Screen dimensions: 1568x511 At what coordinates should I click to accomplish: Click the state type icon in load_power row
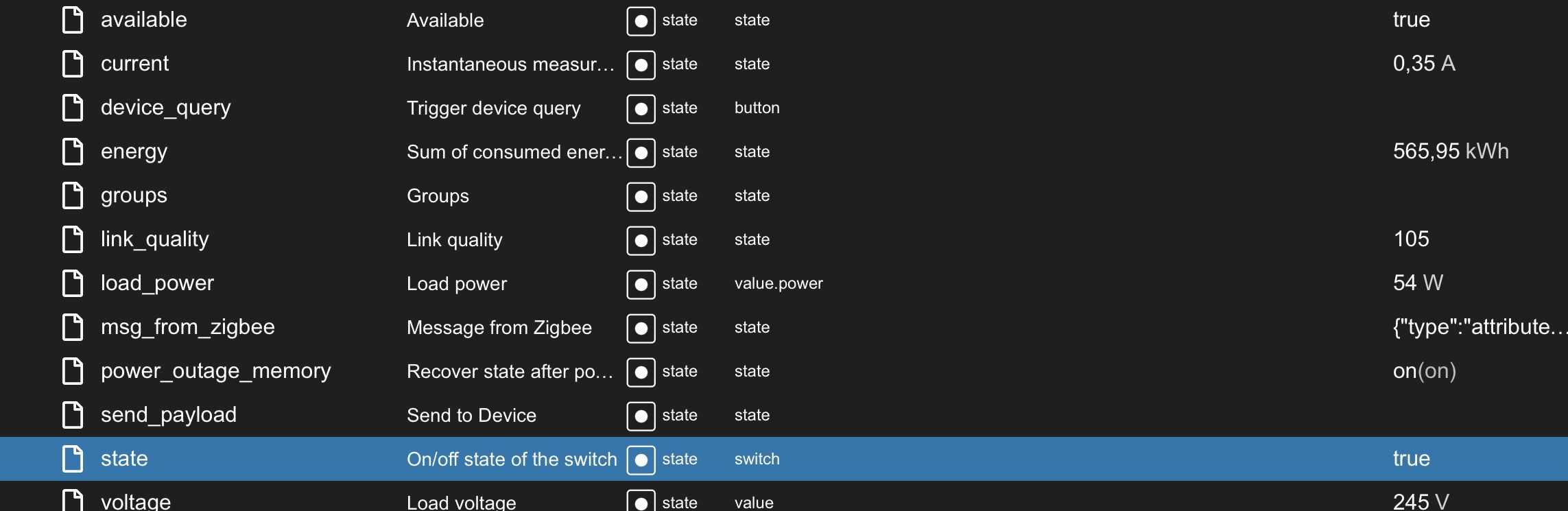click(x=641, y=284)
